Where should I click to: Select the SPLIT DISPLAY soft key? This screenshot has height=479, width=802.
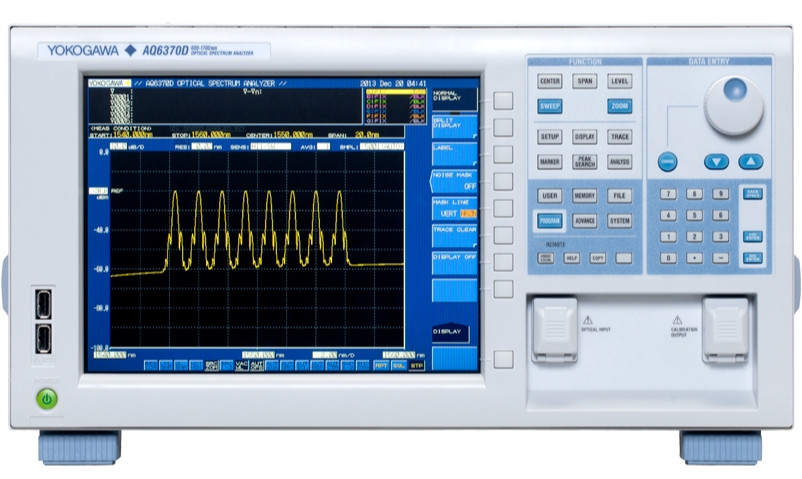454,125
